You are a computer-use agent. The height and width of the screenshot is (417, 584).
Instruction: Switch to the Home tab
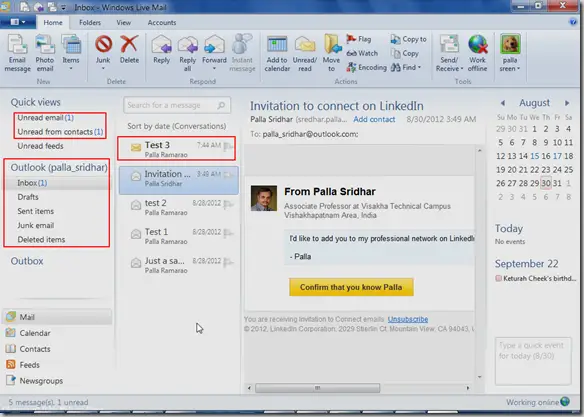pos(53,22)
